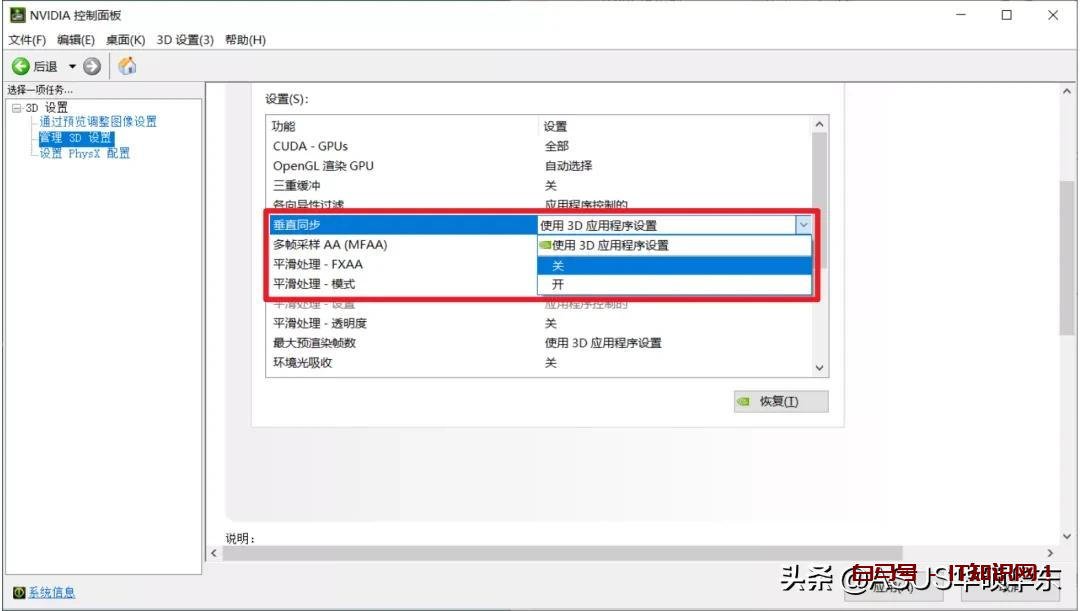
Task: Click the 恢复(I) restore button
Action: (780, 401)
